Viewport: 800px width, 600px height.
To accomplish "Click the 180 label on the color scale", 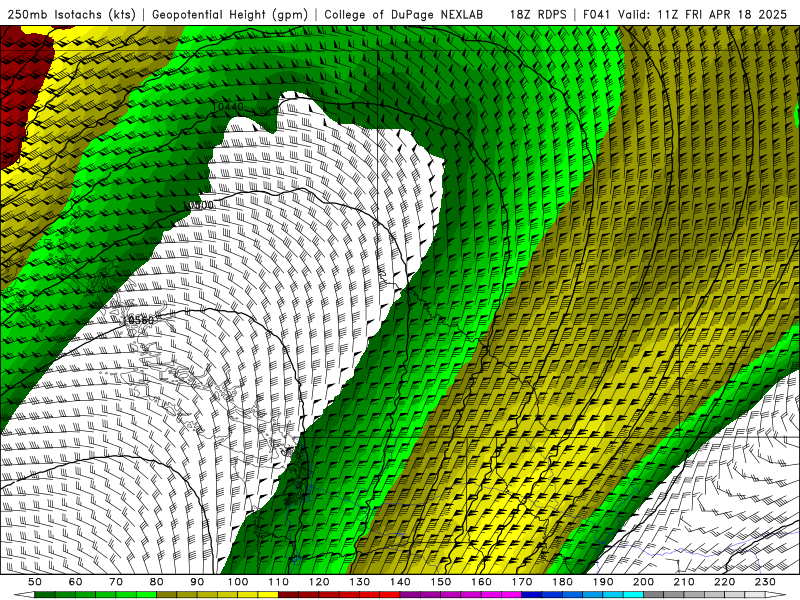I will 562,582.
